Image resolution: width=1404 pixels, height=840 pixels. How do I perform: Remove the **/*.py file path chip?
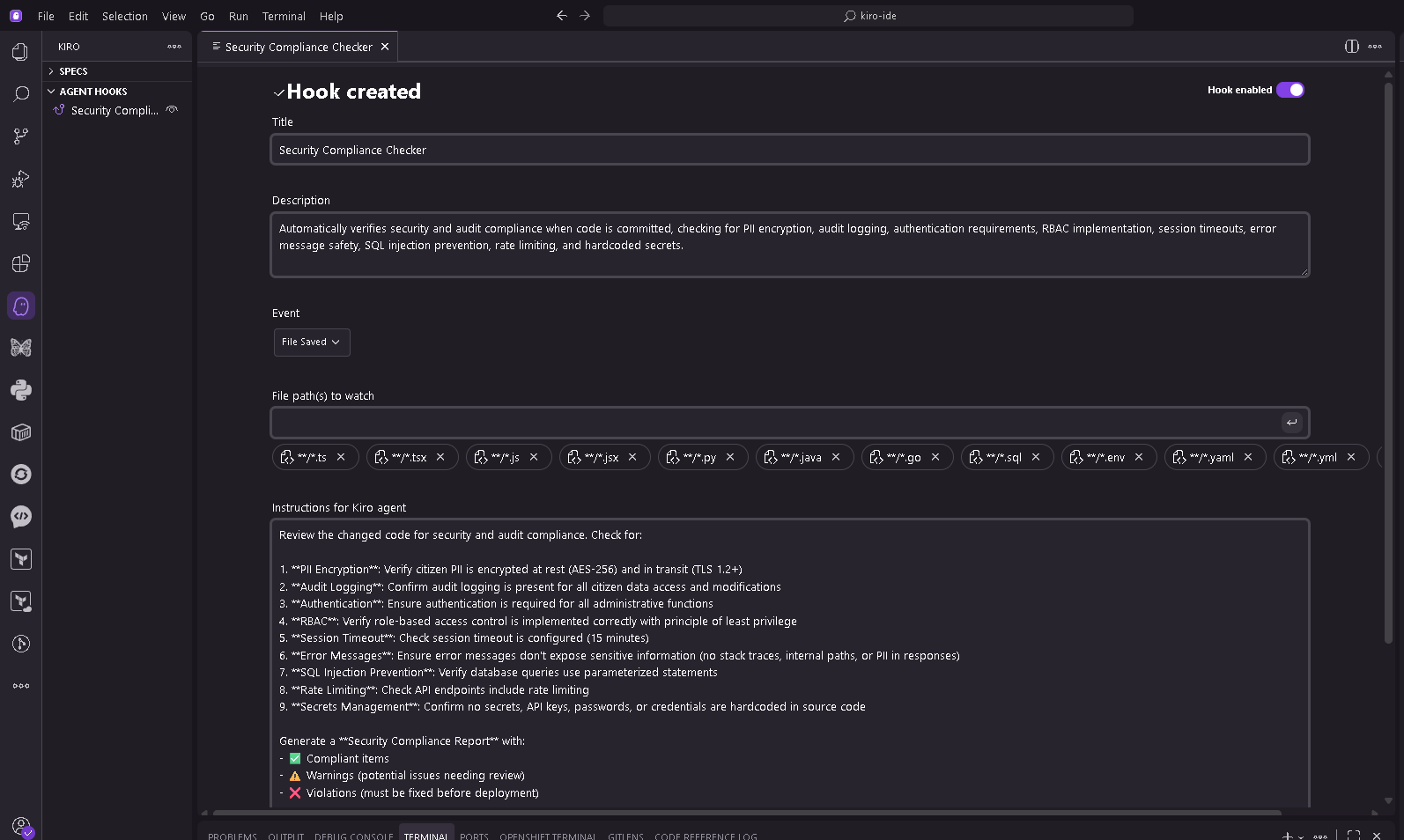(730, 457)
